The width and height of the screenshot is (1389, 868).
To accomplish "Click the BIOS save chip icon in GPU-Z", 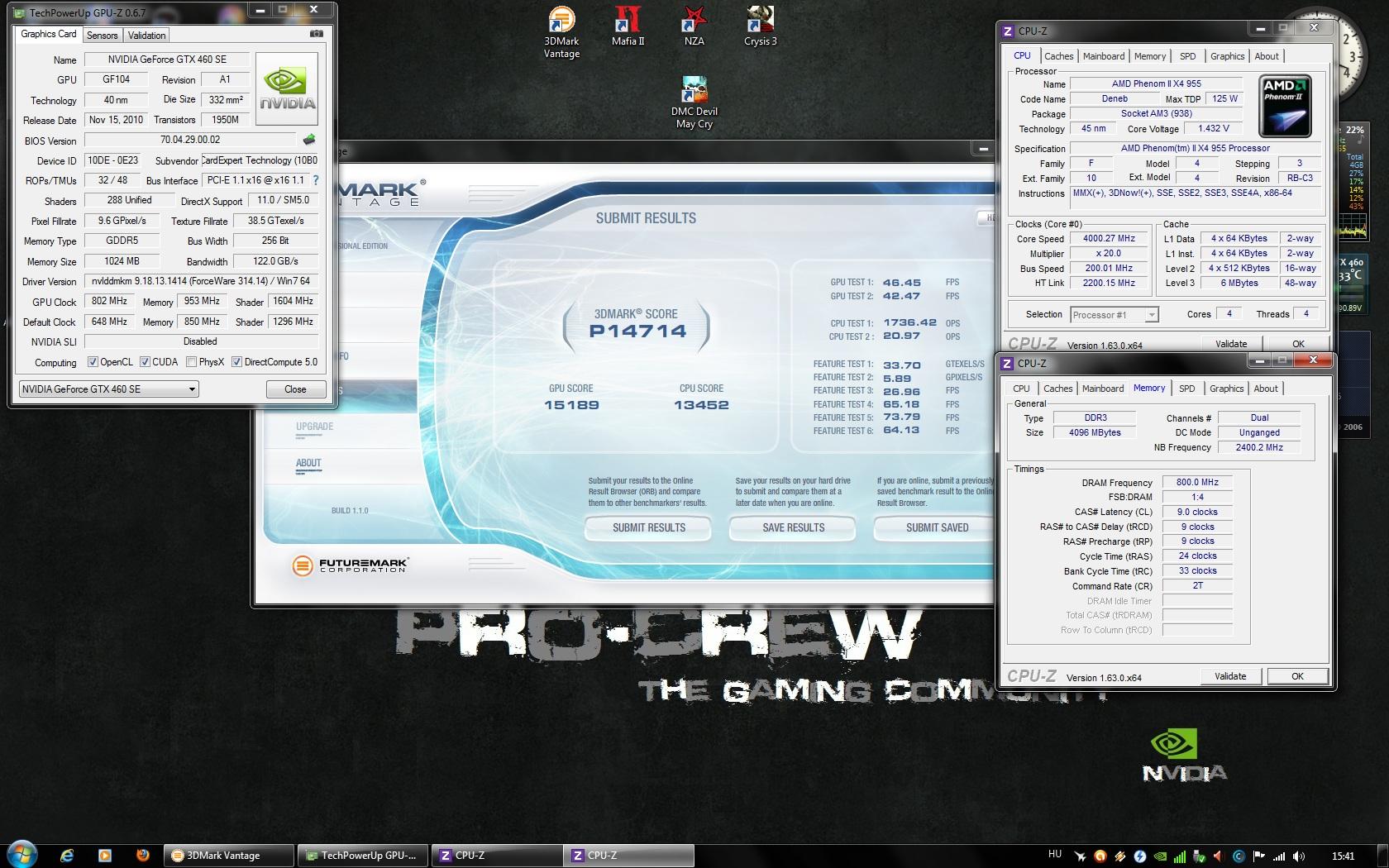I will coord(309,140).
